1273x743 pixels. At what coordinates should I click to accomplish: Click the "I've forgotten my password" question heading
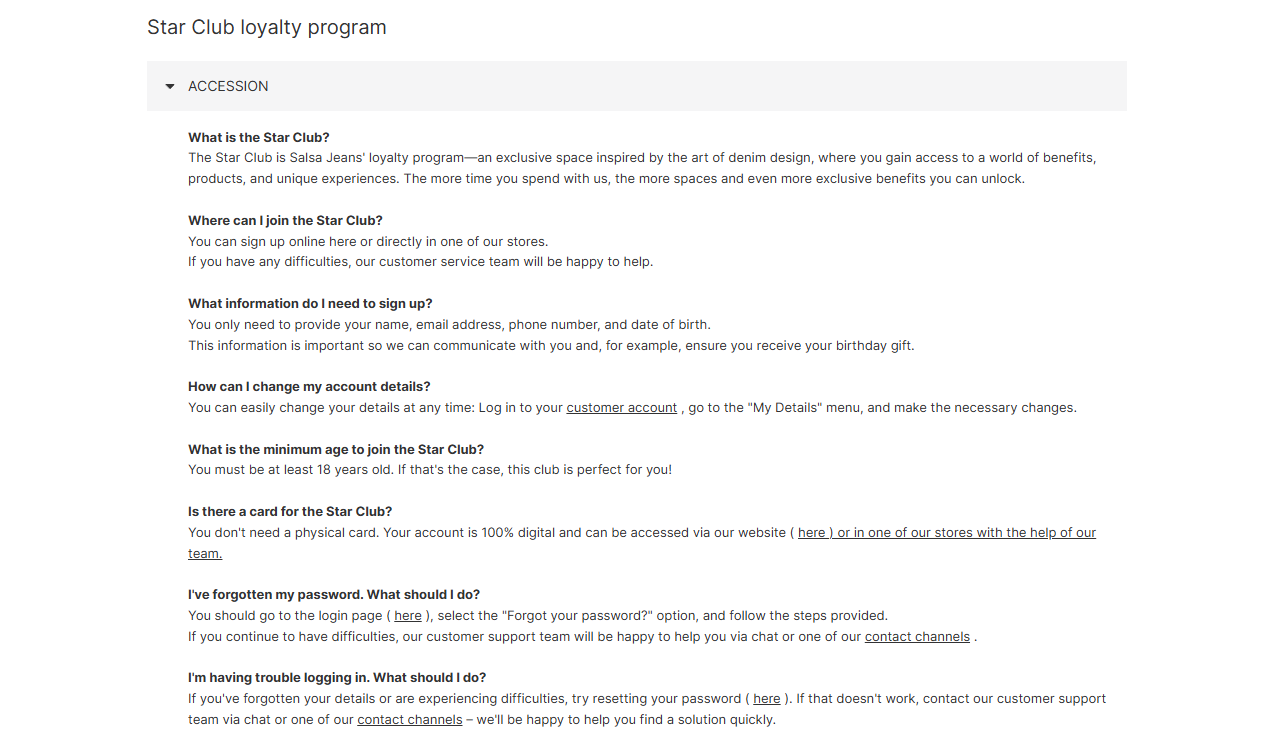tap(334, 595)
